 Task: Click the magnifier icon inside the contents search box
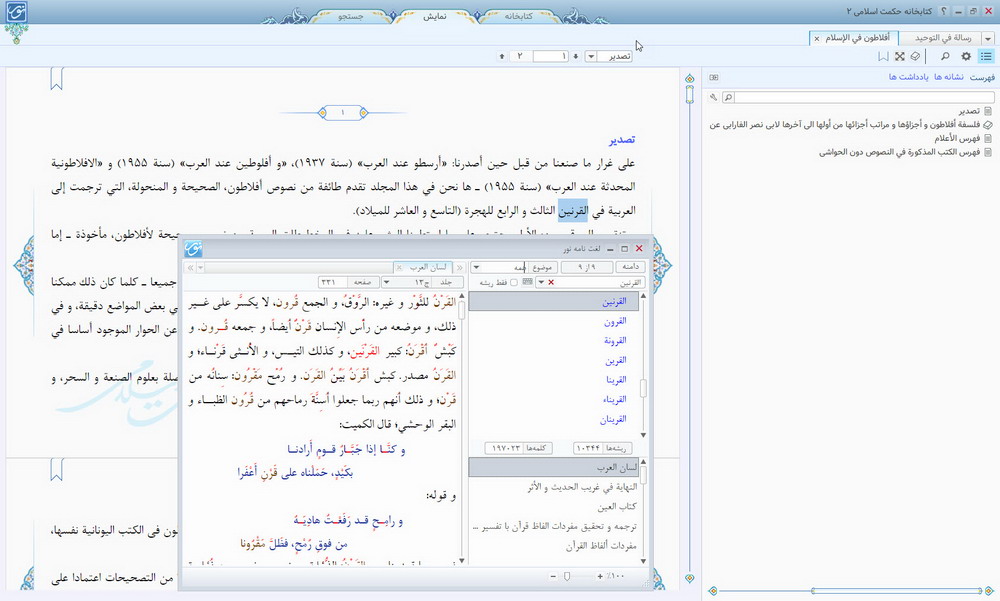coord(728,97)
